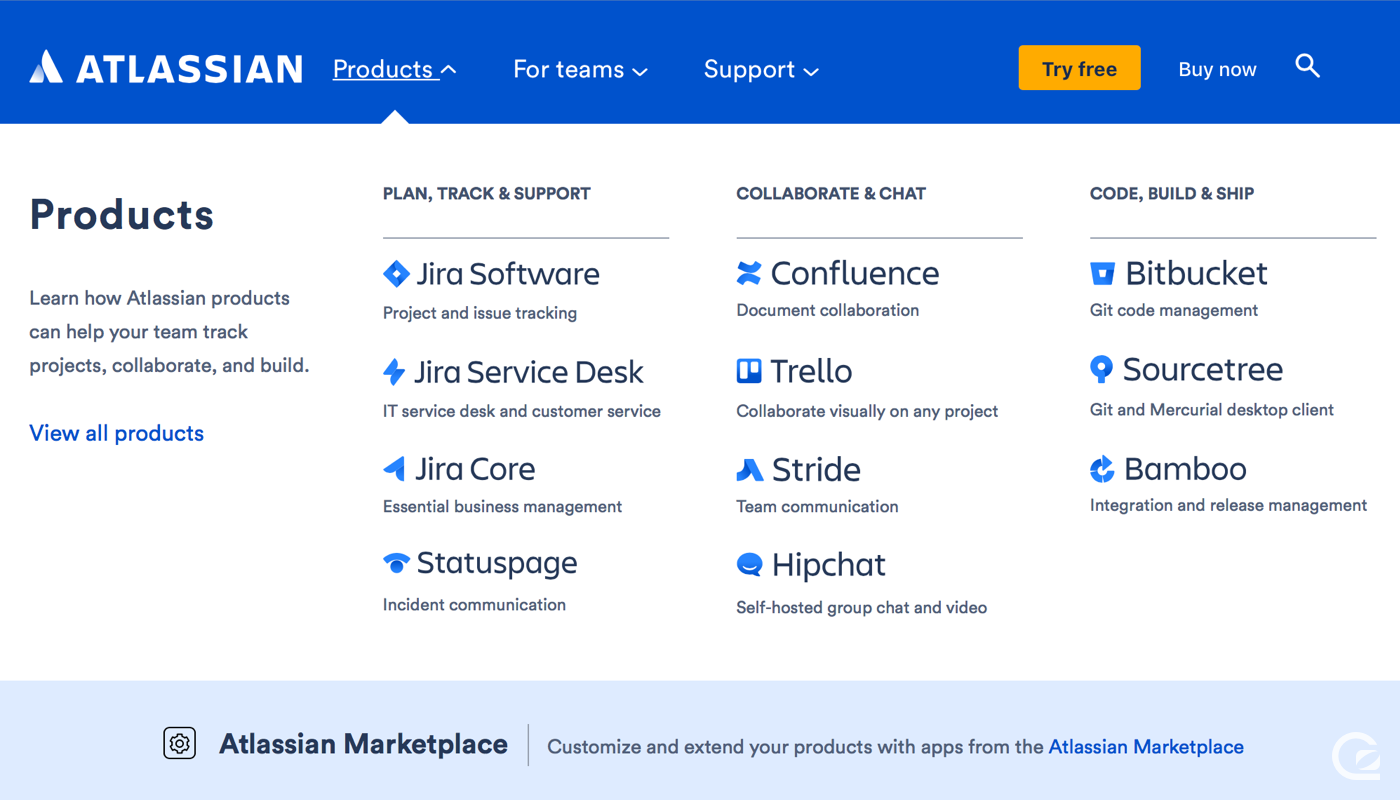
Task: Click the Hipchat speech bubble icon
Action: coord(749,565)
